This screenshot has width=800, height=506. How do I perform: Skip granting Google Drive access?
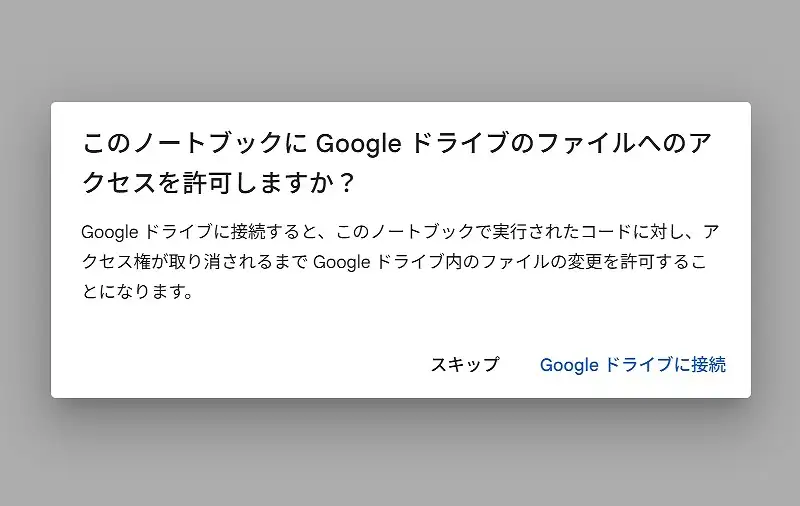tap(464, 365)
